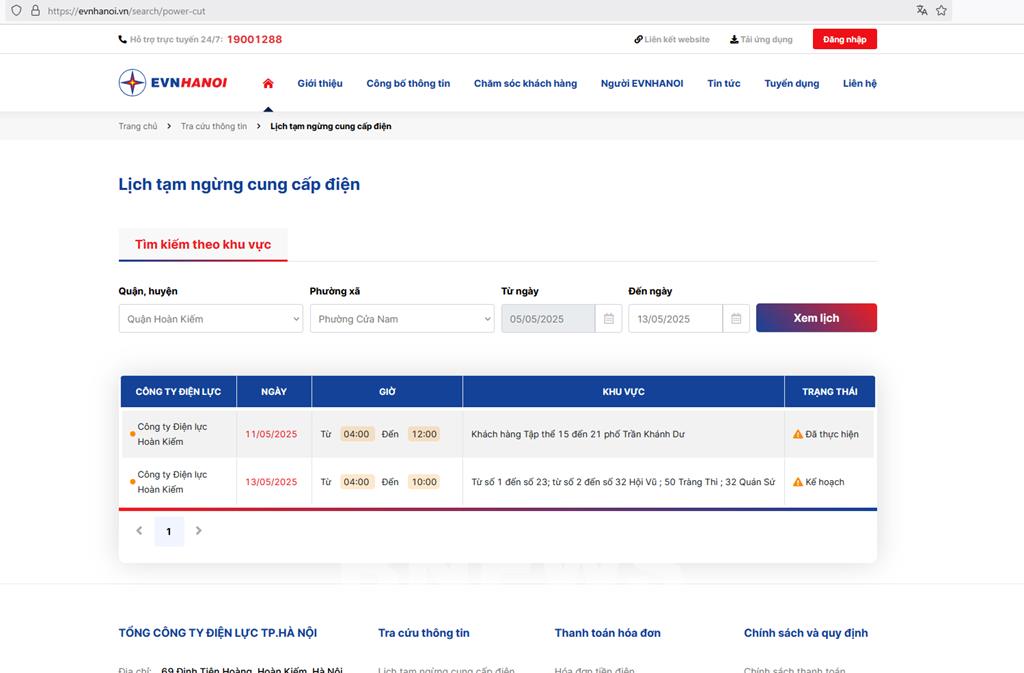Open the Người EVNHANOI menu
Screen dimensions: 1024x673
click(x=642, y=84)
